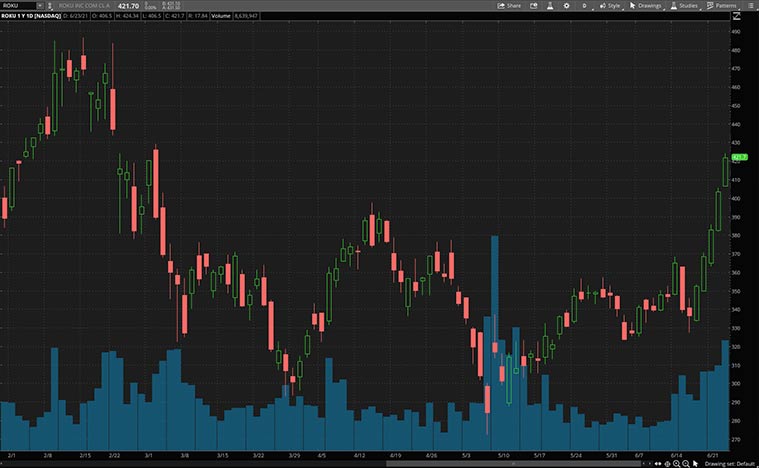Open the symbol selector dropdown arrow
Viewport: 759px width, 468px height.
point(40,5)
